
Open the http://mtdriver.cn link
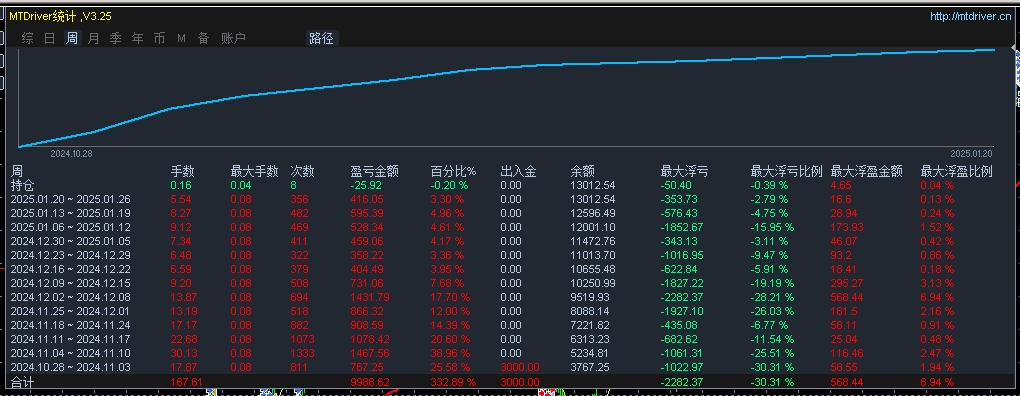pos(971,17)
